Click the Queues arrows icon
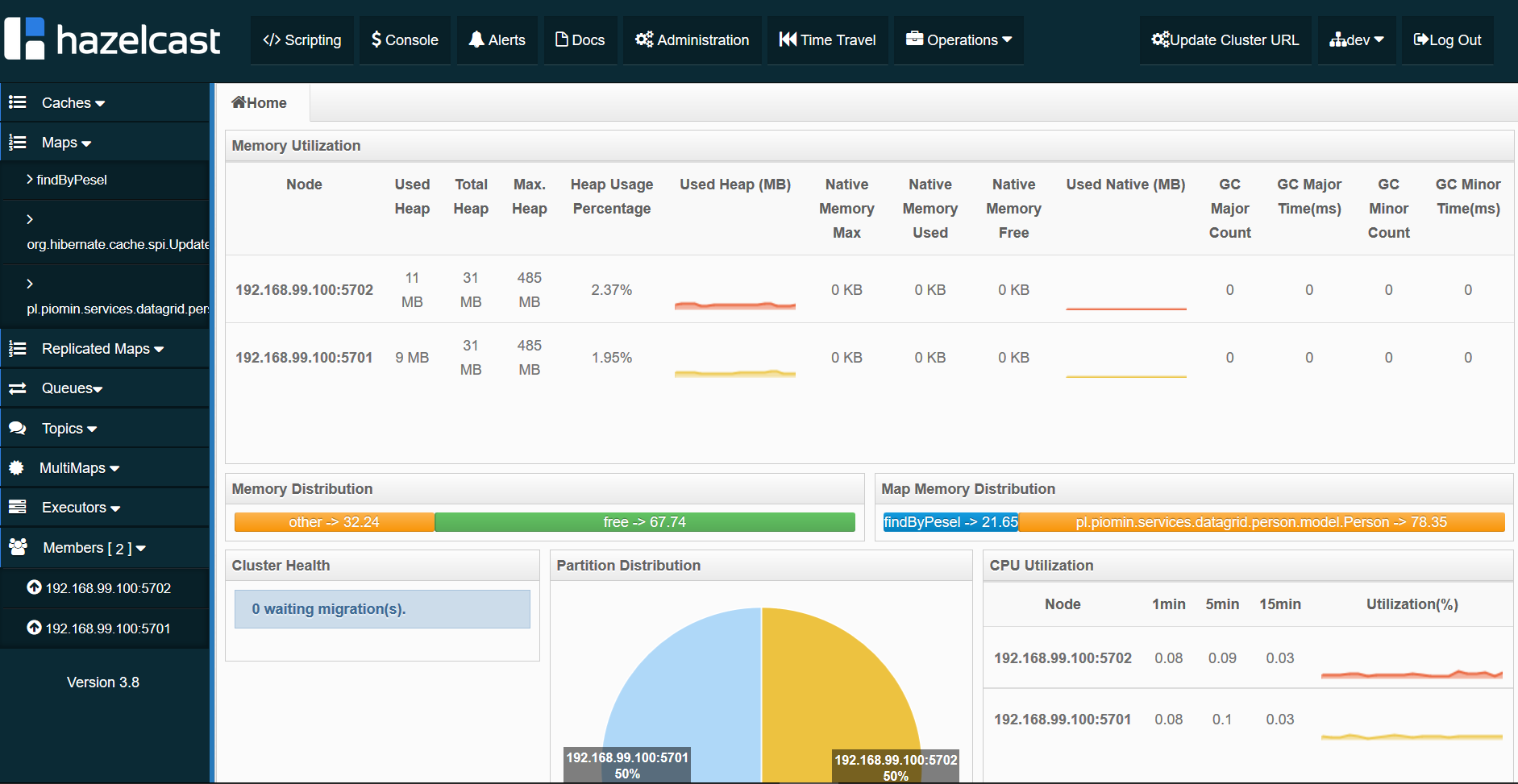 (17, 388)
